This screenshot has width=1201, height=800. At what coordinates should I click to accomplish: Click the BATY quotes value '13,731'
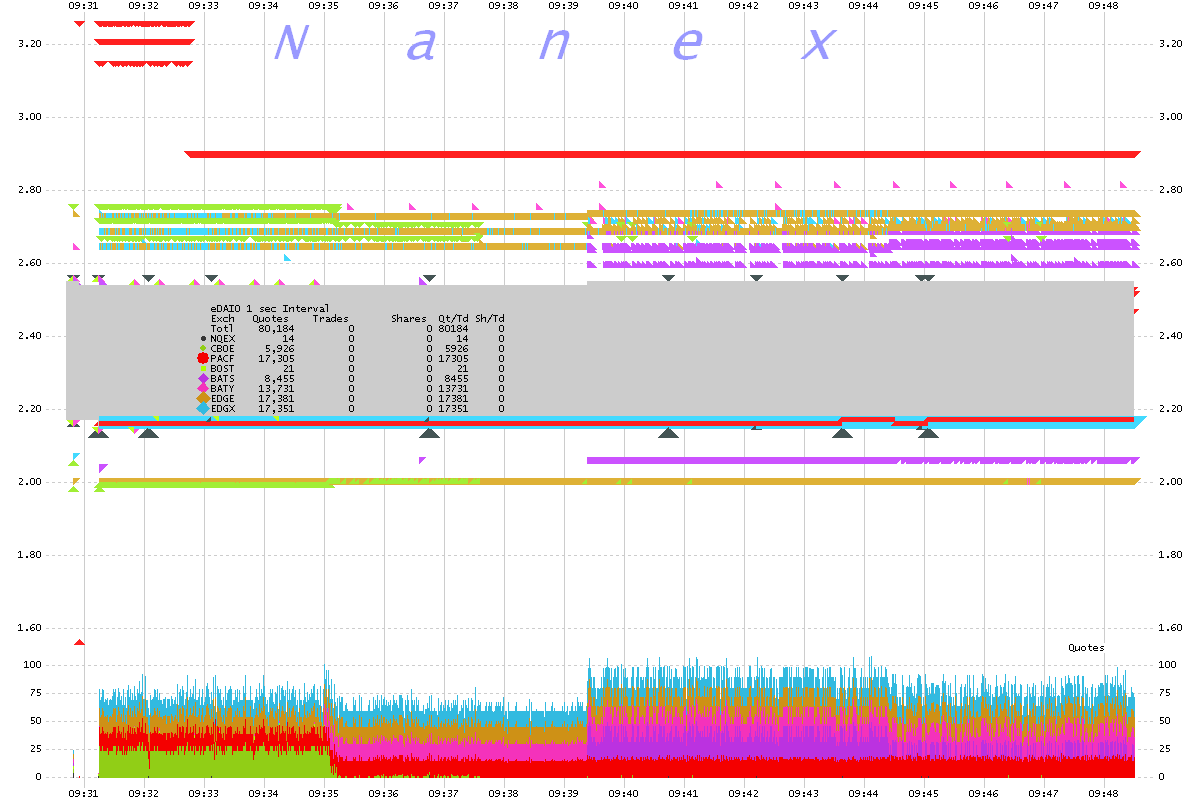pos(276,388)
